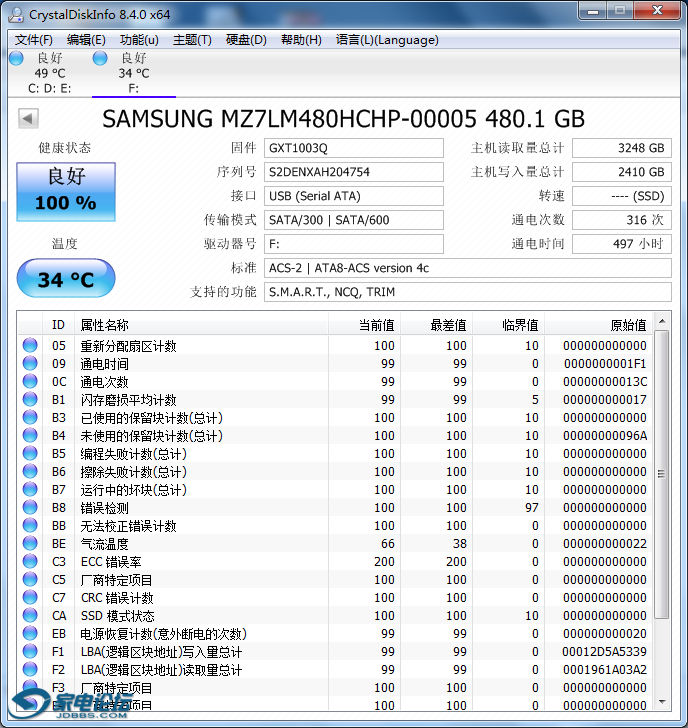Click the scroll up arrow of attribute list
Image resolution: width=688 pixels, height=728 pixels.
pyautogui.click(x=662, y=321)
